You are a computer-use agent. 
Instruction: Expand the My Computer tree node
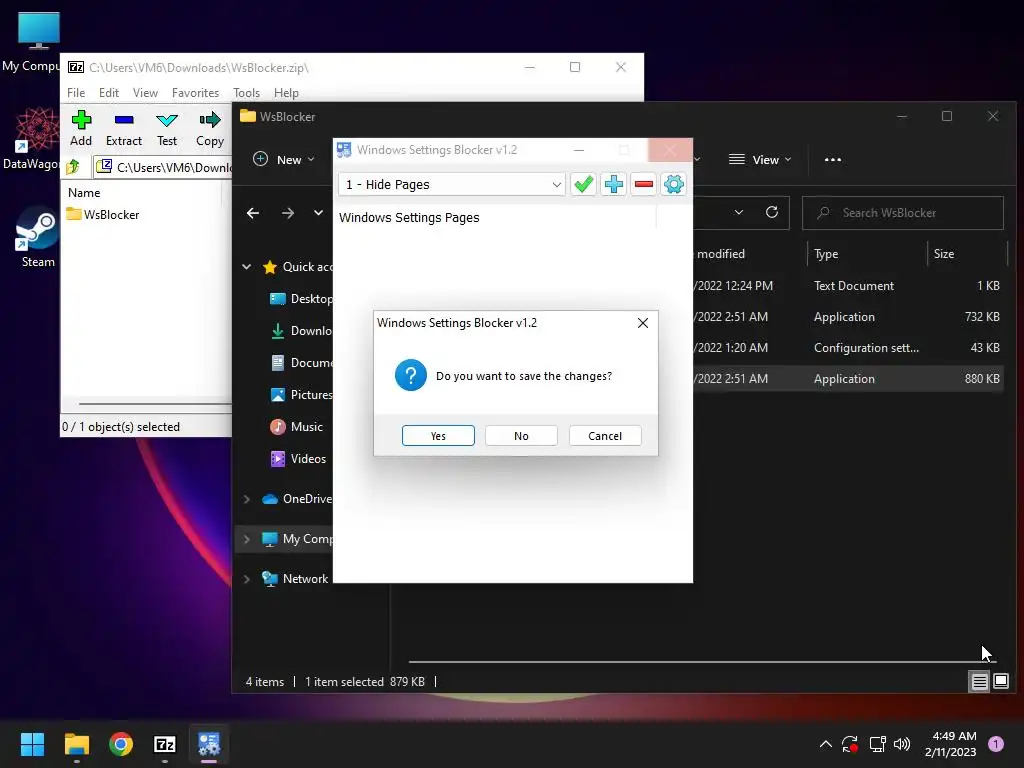click(247, 539)
